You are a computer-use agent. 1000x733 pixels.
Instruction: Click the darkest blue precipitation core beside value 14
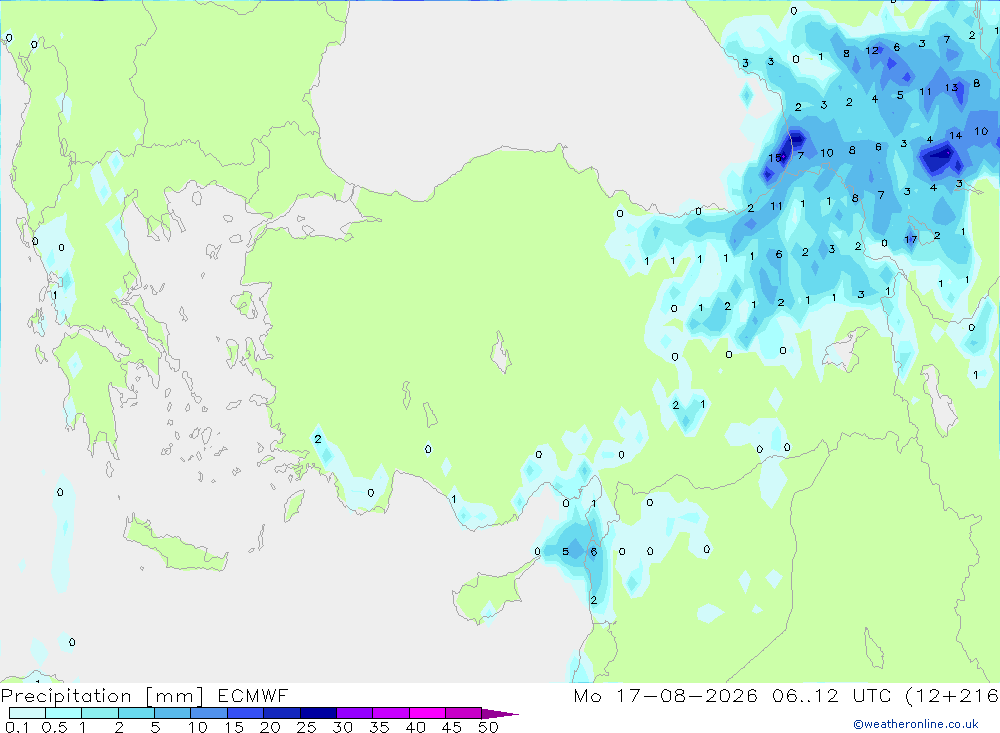pyautogui.click(x=938, y=157)
